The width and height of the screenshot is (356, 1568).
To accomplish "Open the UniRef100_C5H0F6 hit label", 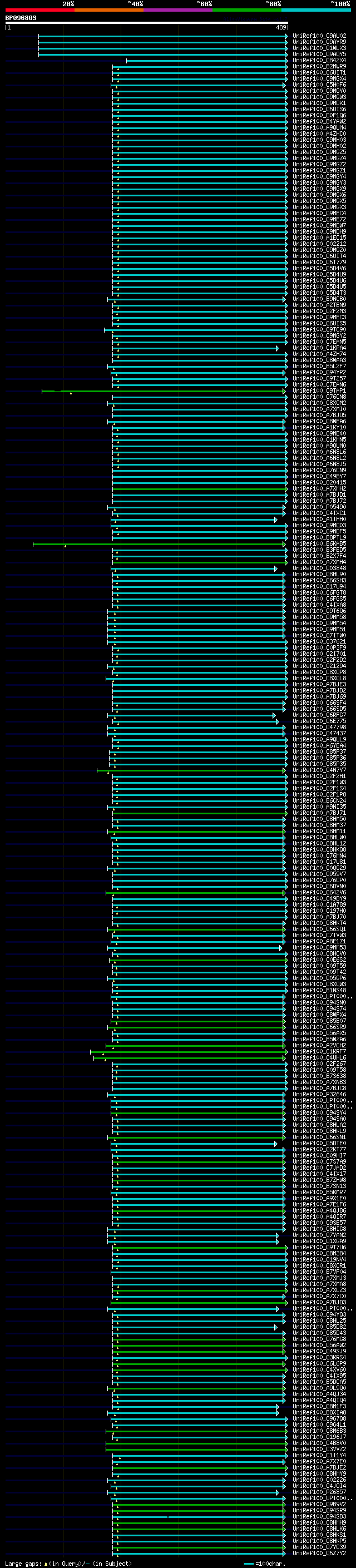I will (x=319, y=85).
